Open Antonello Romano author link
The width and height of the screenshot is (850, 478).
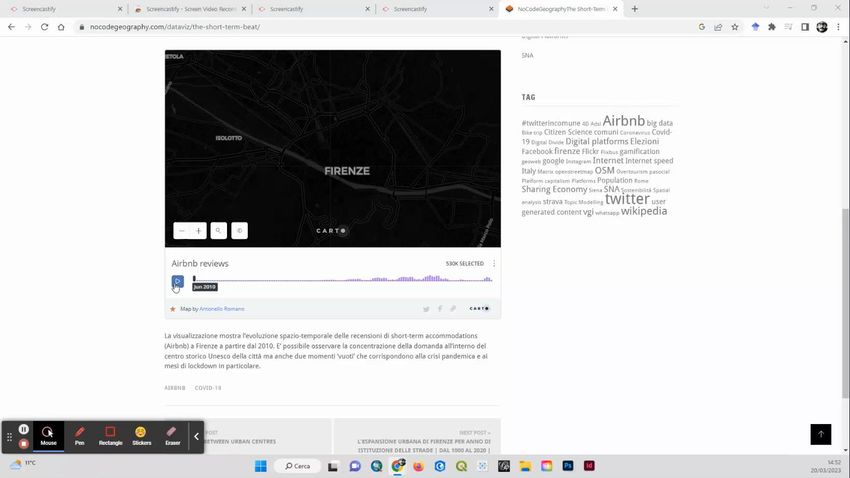(x=222, y=309)
